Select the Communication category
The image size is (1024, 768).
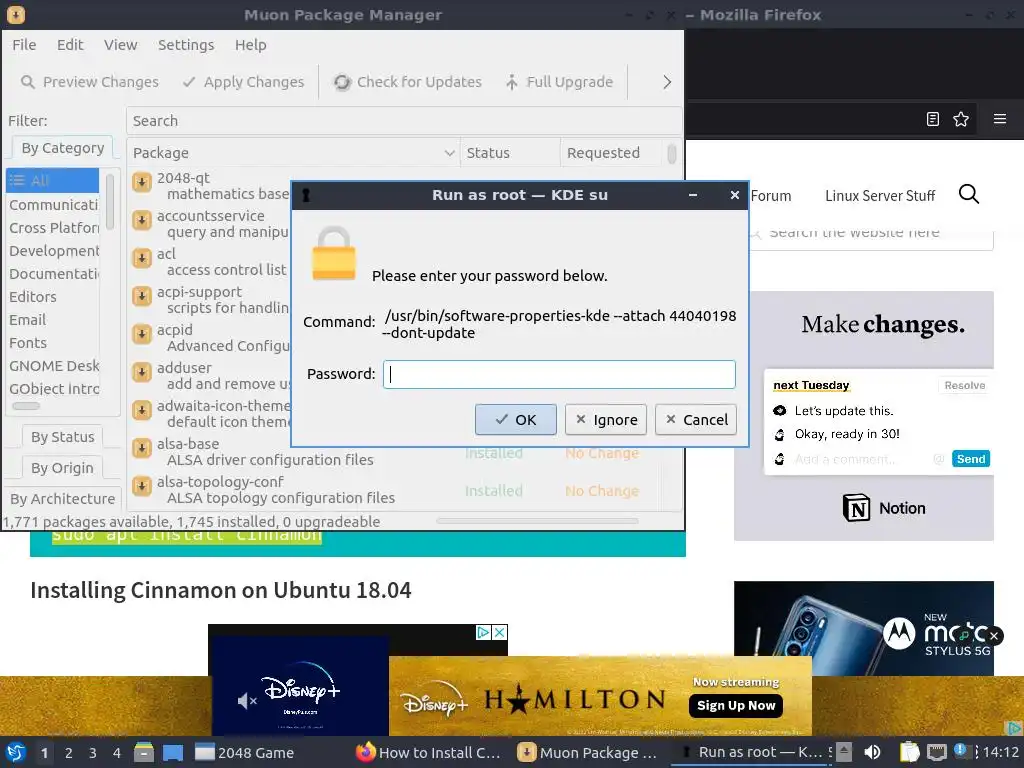click(53, 205)
